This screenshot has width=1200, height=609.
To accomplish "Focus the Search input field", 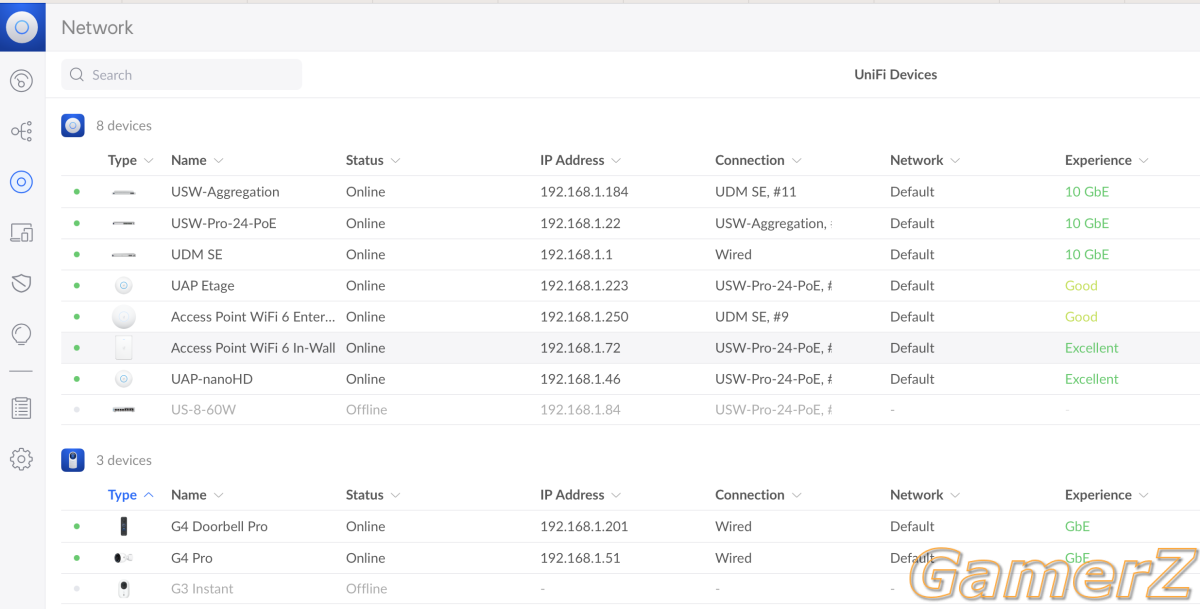I will [181, 75].
